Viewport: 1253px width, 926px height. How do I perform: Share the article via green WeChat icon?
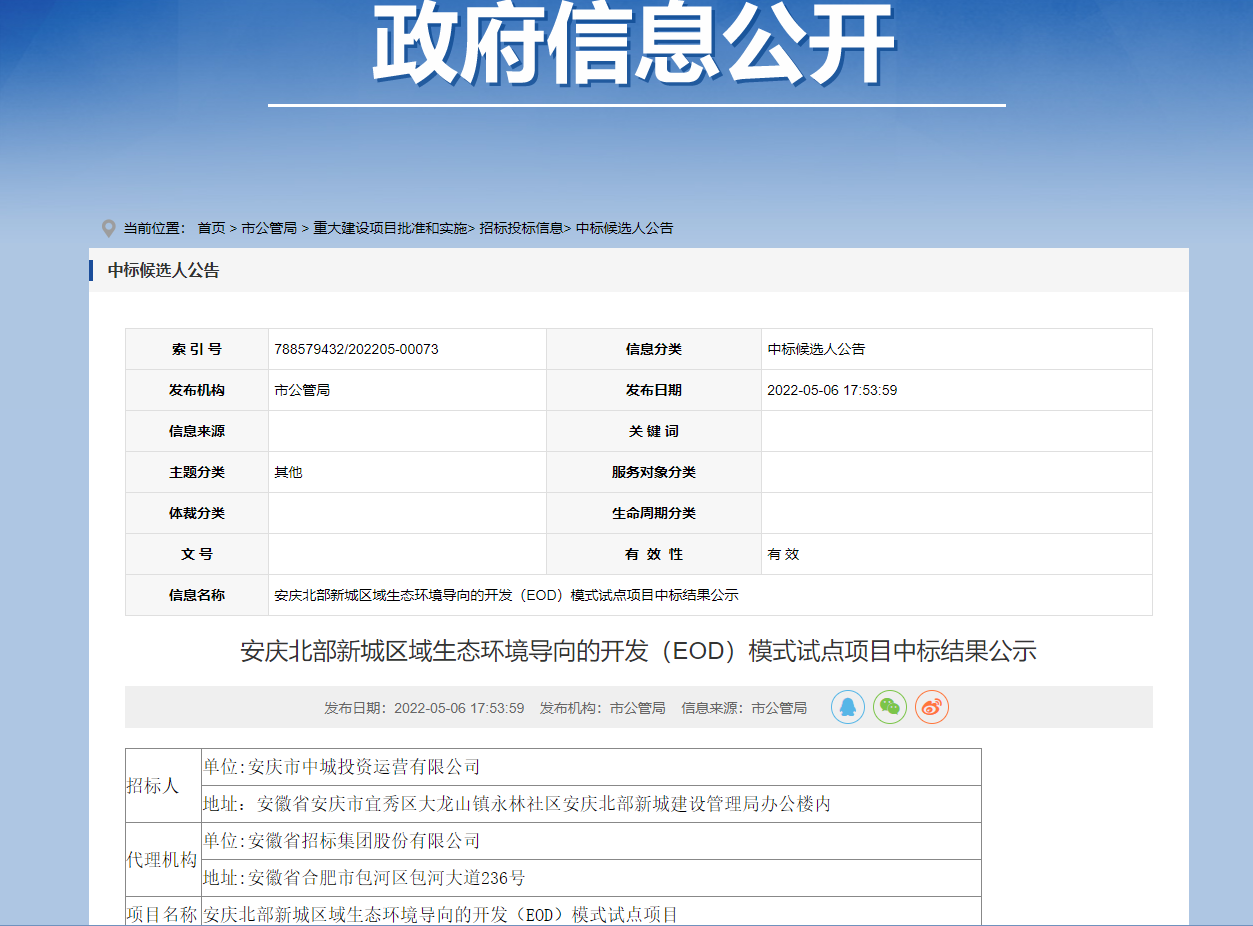(x=889, y=707)
